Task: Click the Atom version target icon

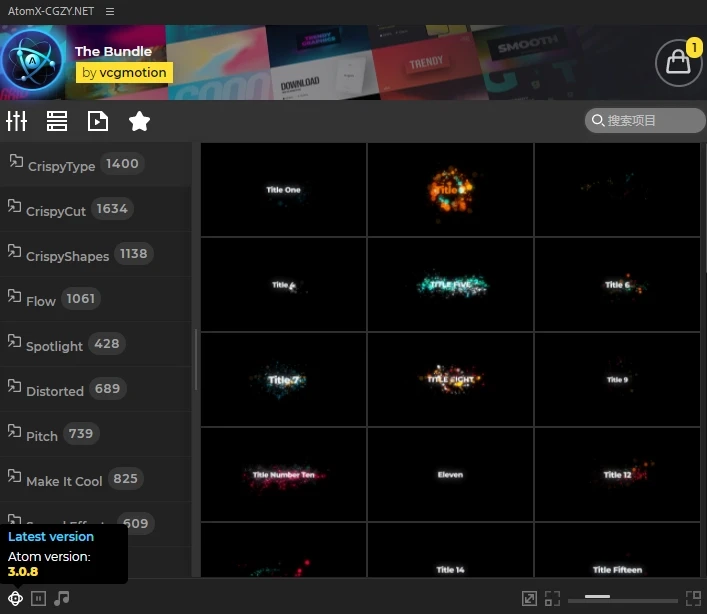Action: (x=16, y=598)
